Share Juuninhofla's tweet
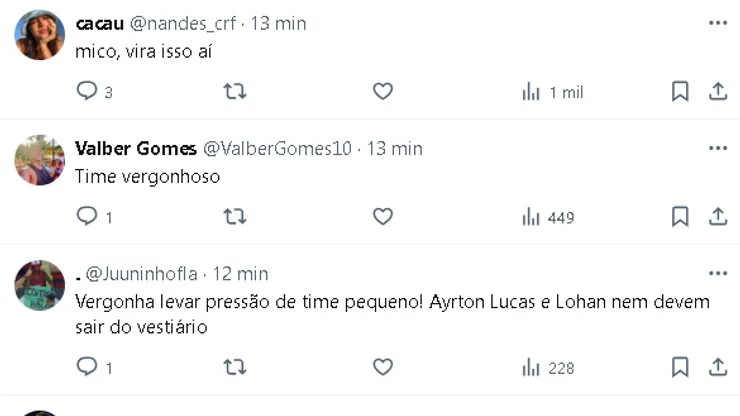Viewport: 740px width, 416px height. pyautogui.click(x=717, y=367)
